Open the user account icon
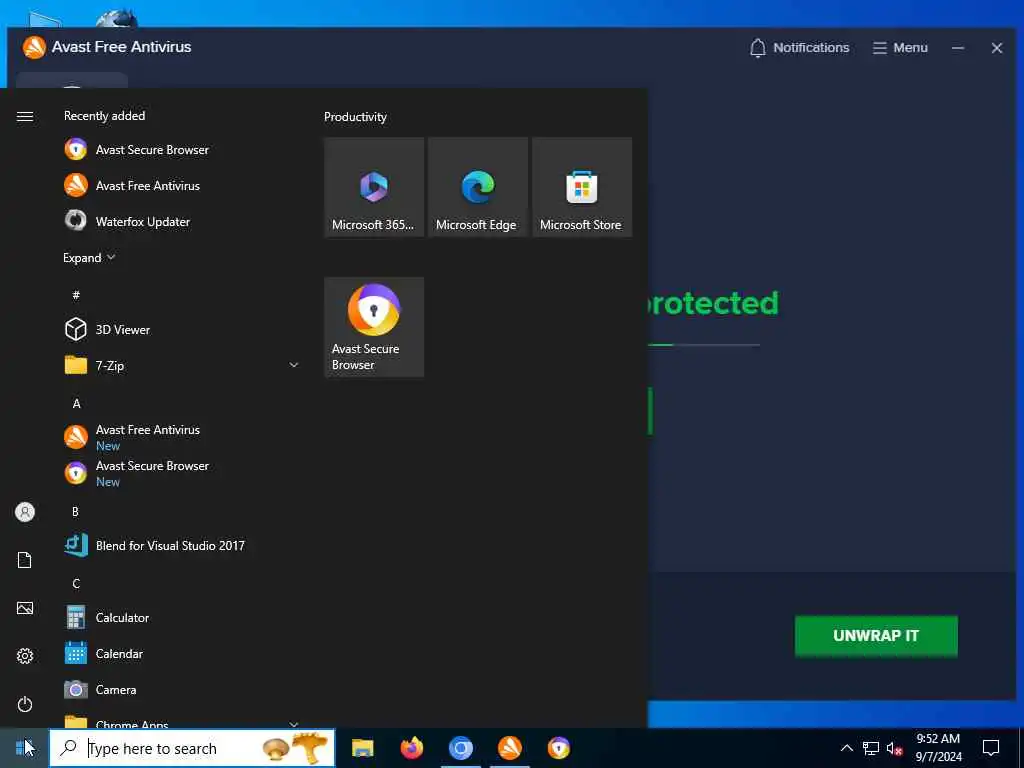The width and height of the screenshot is (1024, 768). point(25,512)
